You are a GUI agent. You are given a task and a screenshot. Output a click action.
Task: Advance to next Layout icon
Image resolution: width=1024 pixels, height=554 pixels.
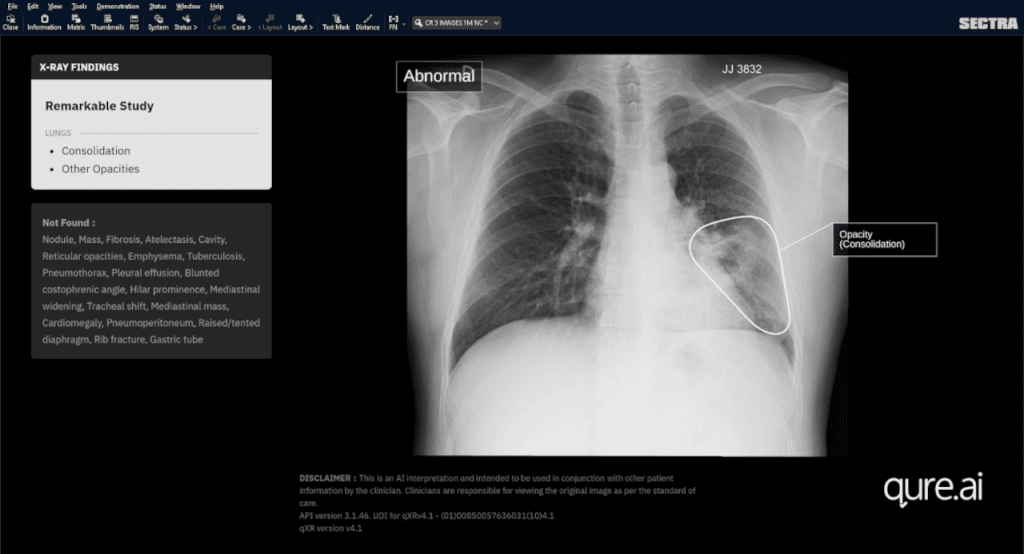click(300, 23)
